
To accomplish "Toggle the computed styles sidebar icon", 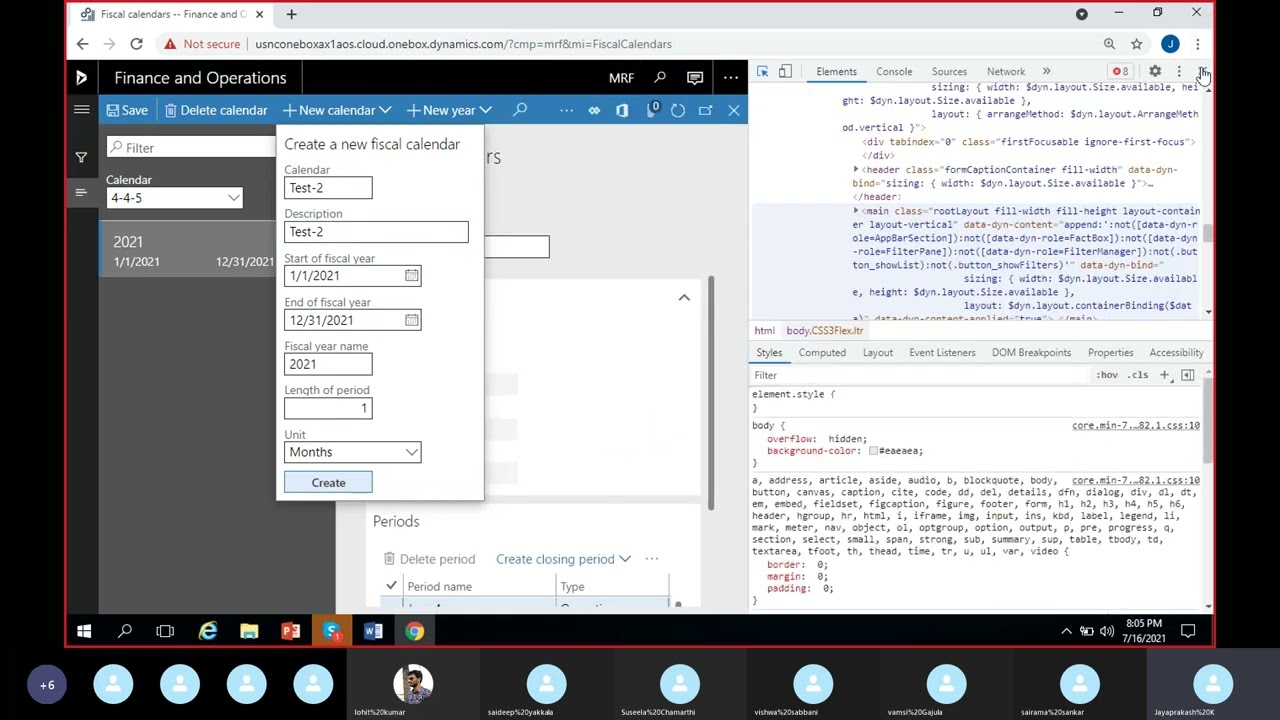I will (x=1188, y=375).
